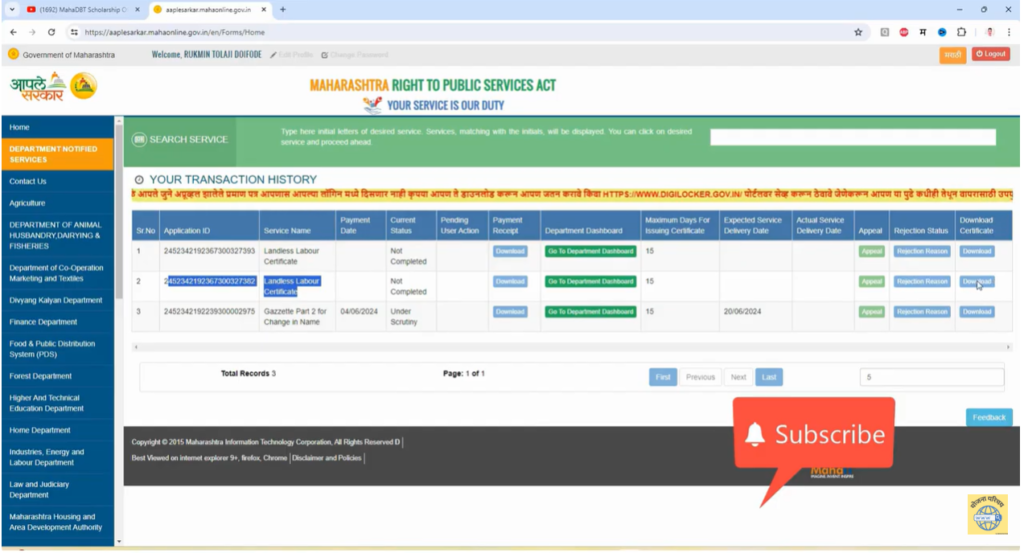This screenshot has width=1024, height=553.
Task: Download payment receipt for first application
Action: (510, 251)
